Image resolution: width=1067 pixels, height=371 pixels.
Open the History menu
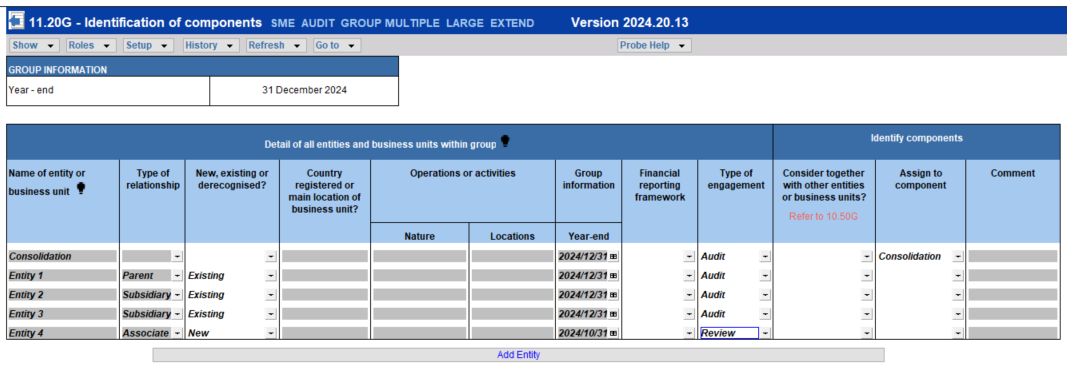(211, 46)
